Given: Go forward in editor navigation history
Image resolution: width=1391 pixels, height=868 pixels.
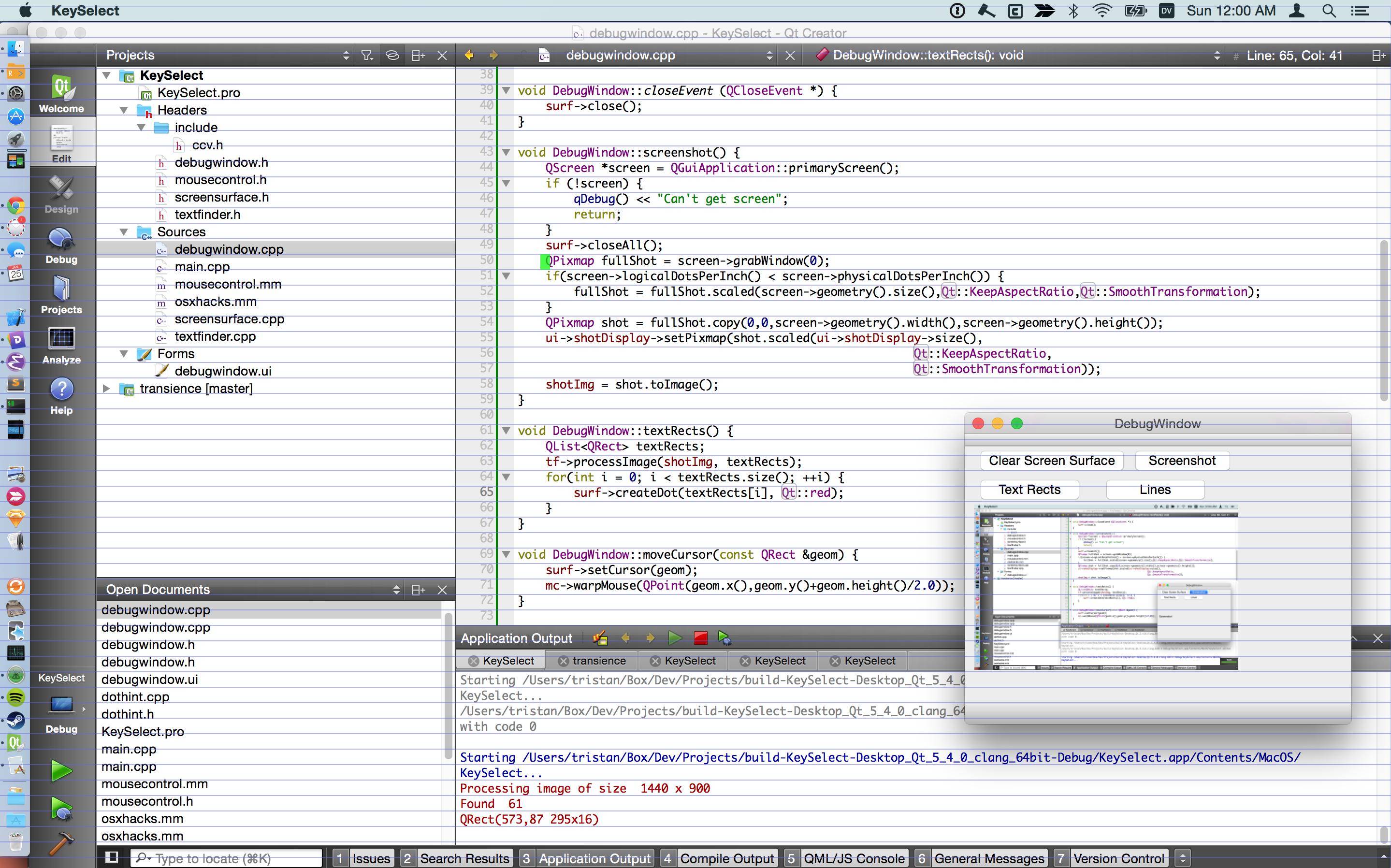Looking at the screenshot, I should 493,55.
